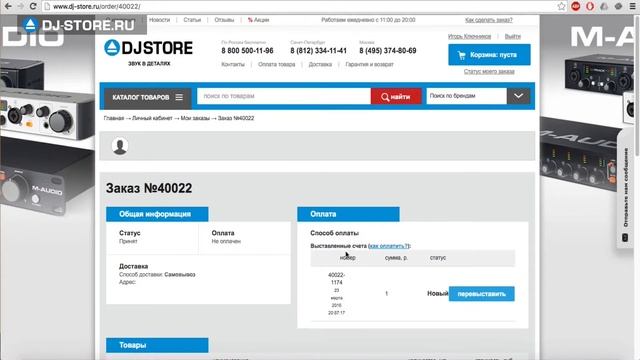
Task: Open the Доставка header link
Action: click(320, 64)
